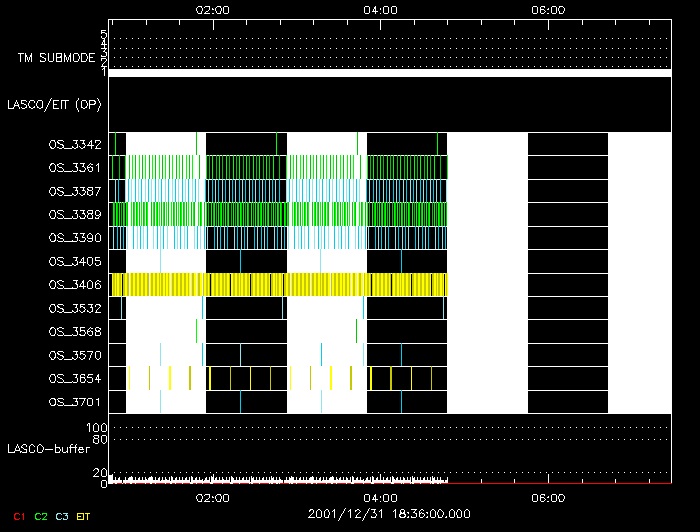The image size is (700, 532).
Task: Click the red C1 legend entry
Action: click(x=18, y=516)
